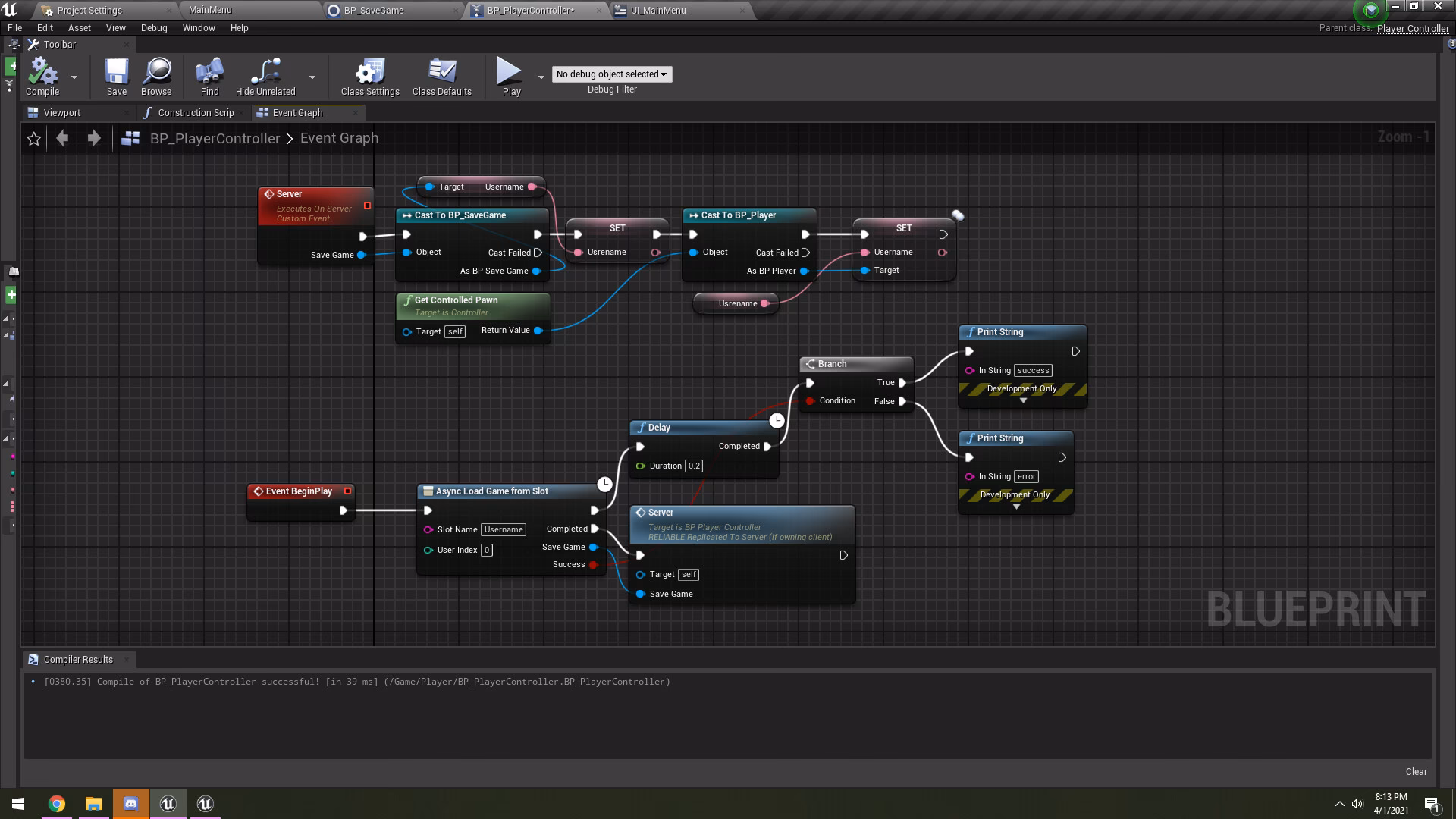This screenshot has width=1456, height=819.
Task: Compile the Blueprint
Action: click(x=42, y=76)
